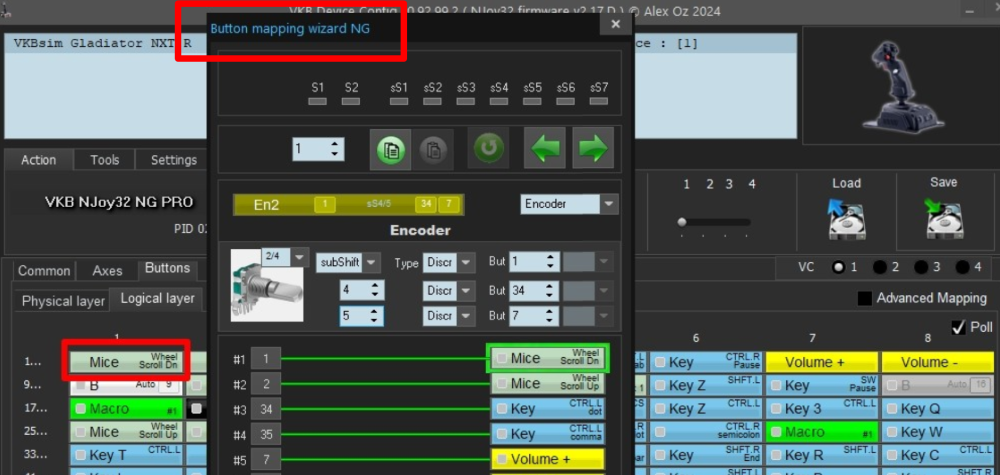This screenshot has height=475, width=1000.
Task: Tick the checkbox in the Key Q cell
Action: [892, 409]
